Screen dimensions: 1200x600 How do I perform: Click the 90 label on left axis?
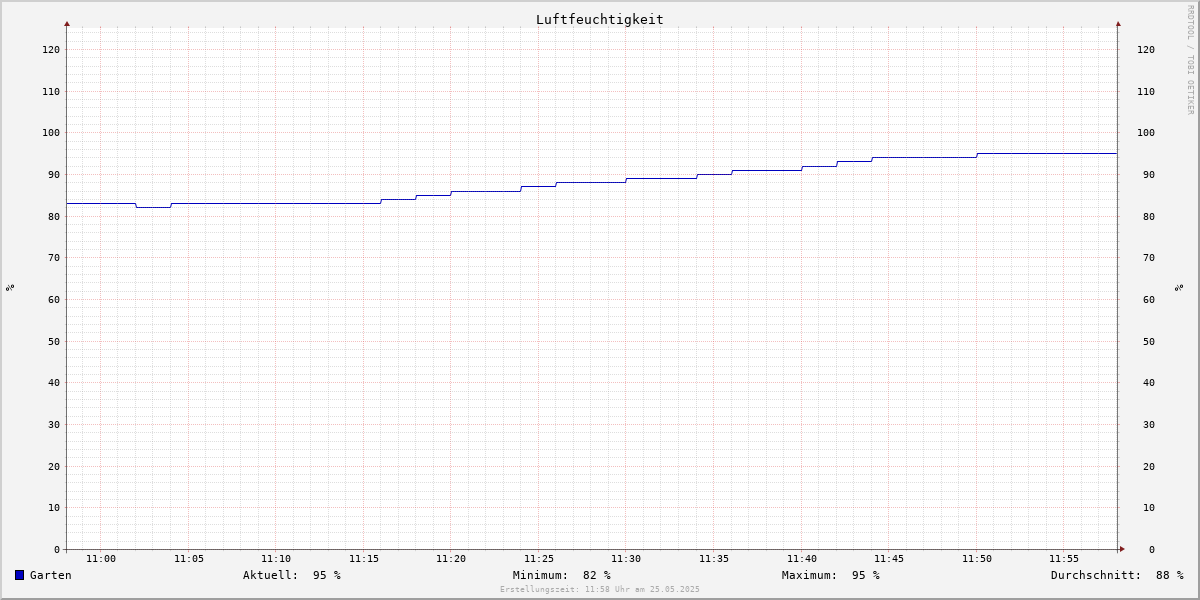(54, 174)
